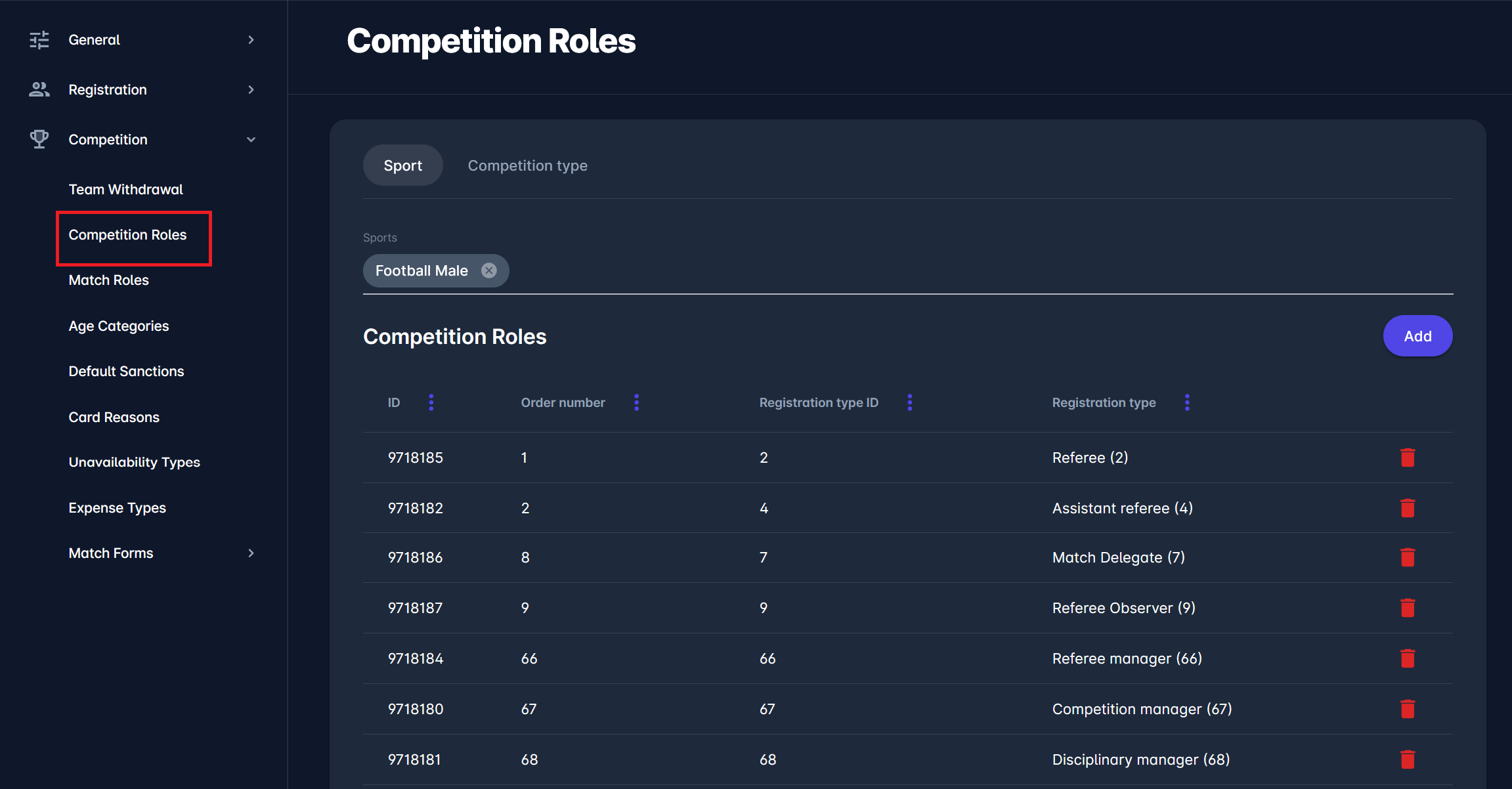This screenshot has width=1512, height=789.
Task: Open the Age Categories page
Action: click(x=119, y=326)
